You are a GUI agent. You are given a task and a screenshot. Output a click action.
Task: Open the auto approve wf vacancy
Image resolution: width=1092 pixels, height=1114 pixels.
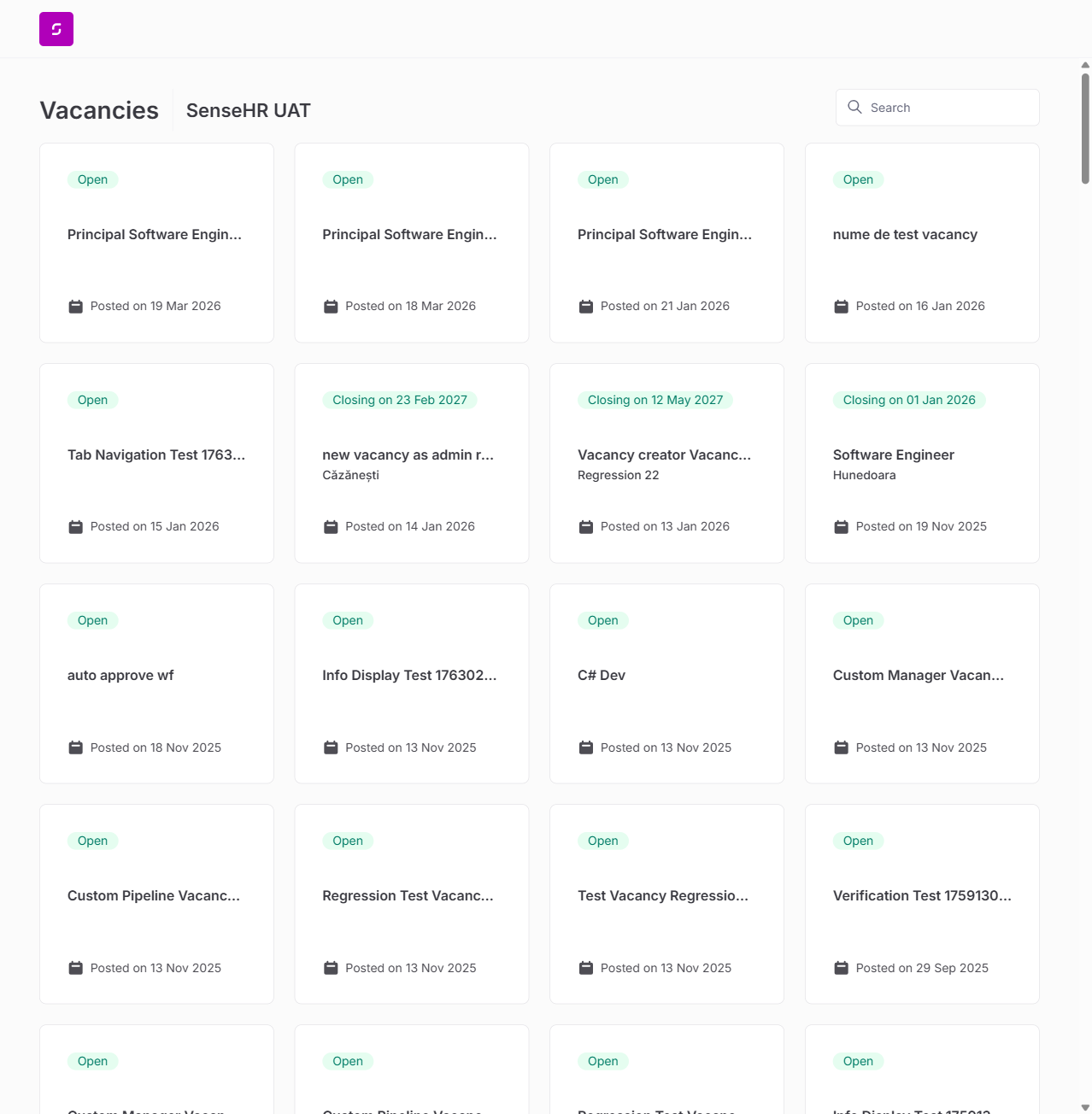tap(156, 683)
